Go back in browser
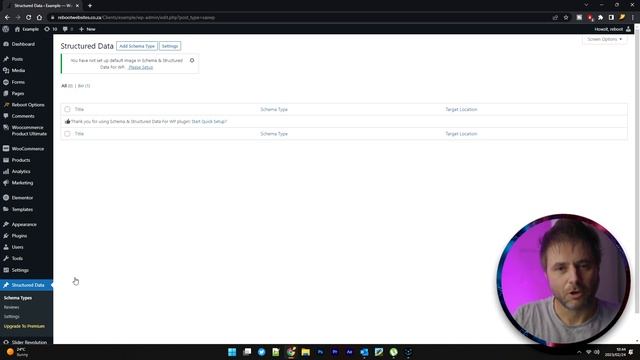The height and width of the screenshot is (360, 640). (x=7, y=18)
